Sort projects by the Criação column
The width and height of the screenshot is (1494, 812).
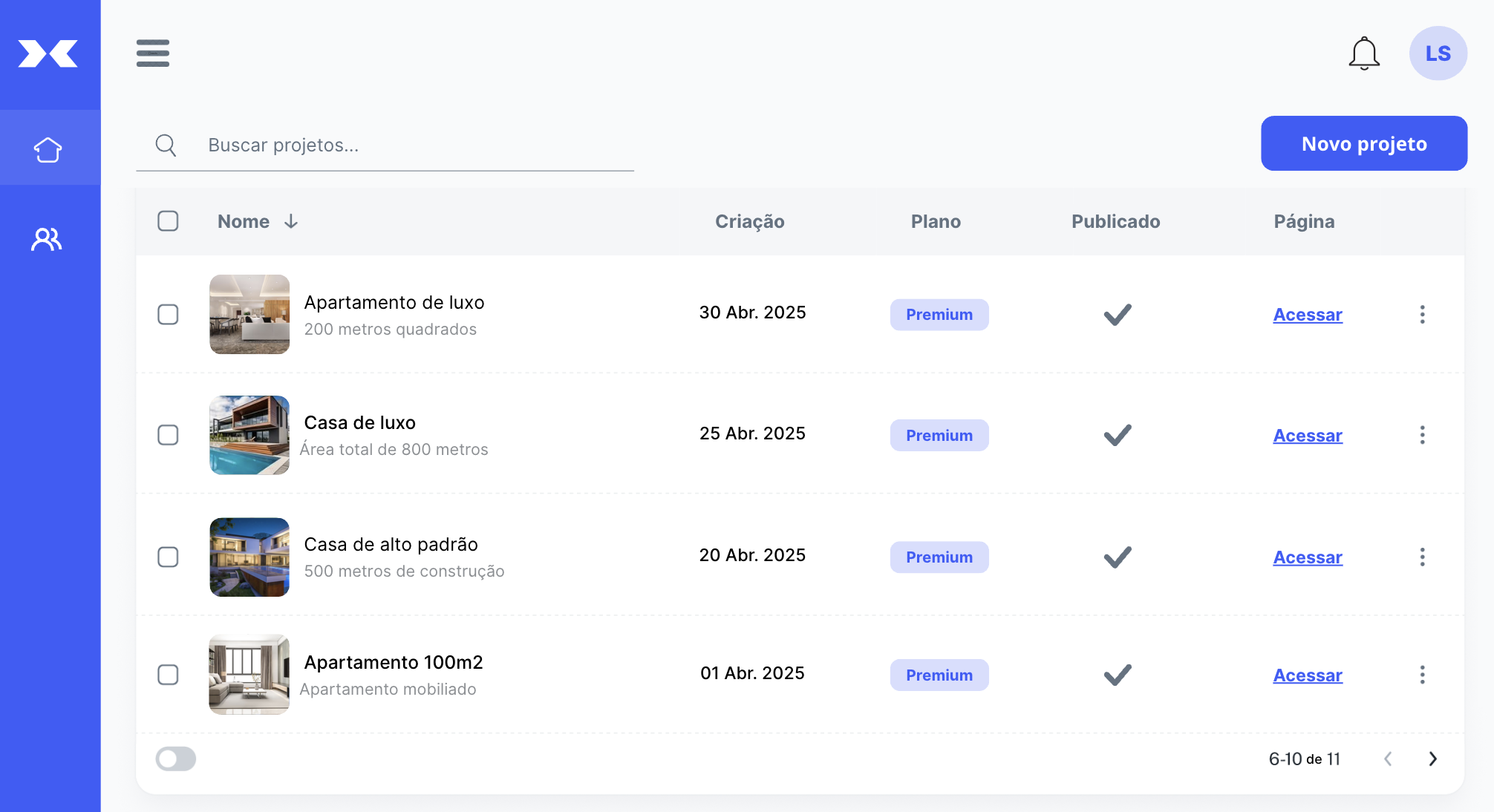tap(750, 220)
